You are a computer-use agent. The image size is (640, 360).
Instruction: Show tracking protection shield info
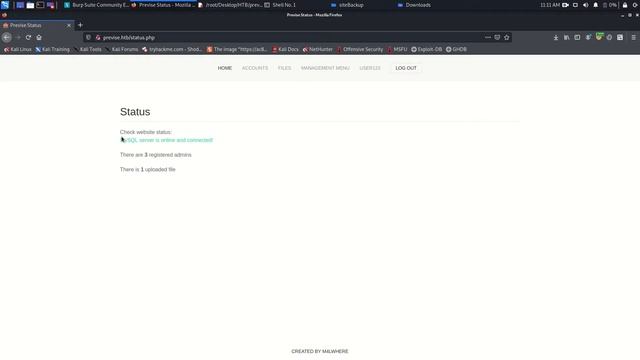pos(88,37)
